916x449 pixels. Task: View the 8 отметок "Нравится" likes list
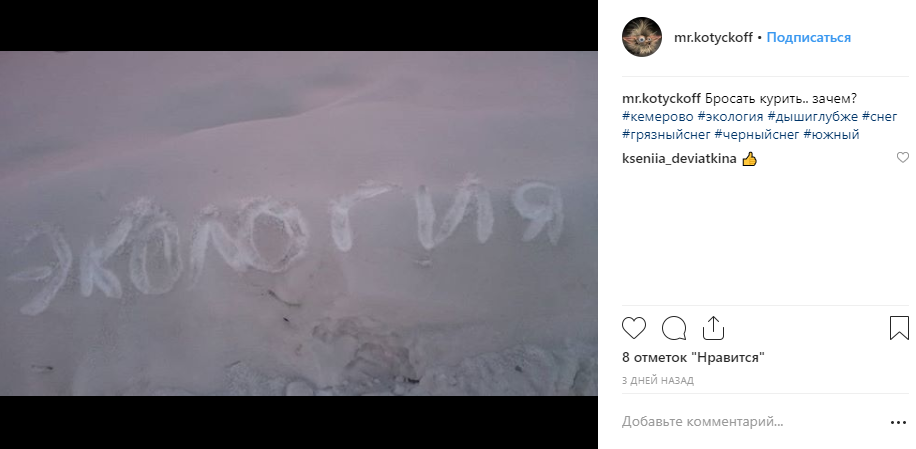[x=693, y=357]
